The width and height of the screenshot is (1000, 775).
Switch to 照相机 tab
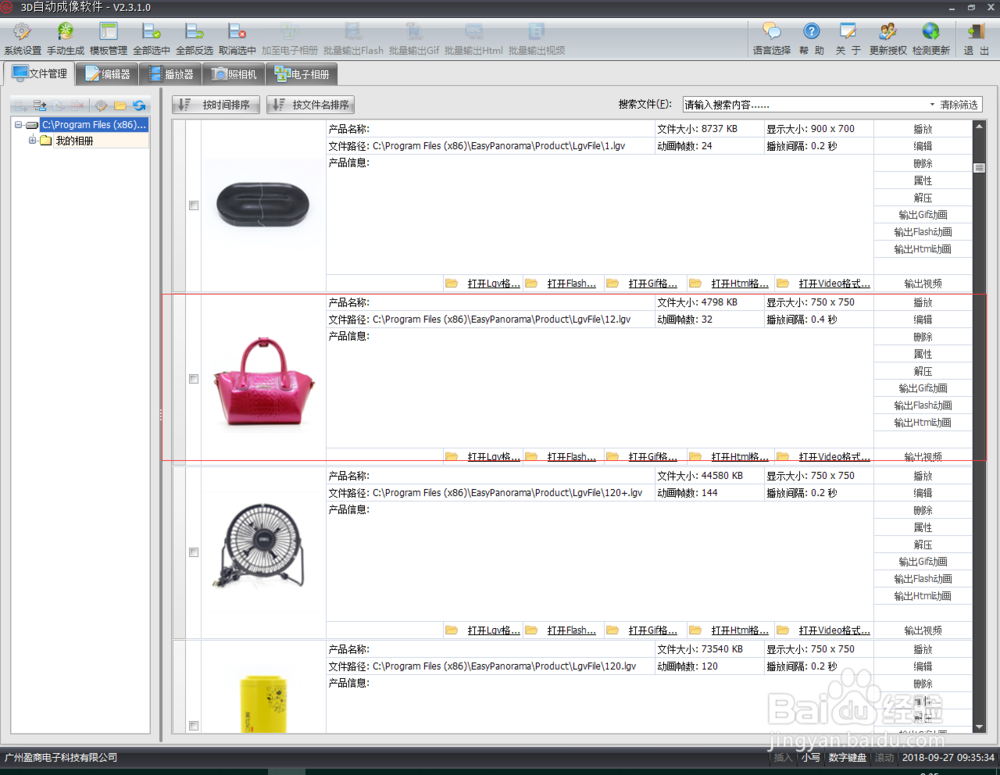click(x=234, y=75)
